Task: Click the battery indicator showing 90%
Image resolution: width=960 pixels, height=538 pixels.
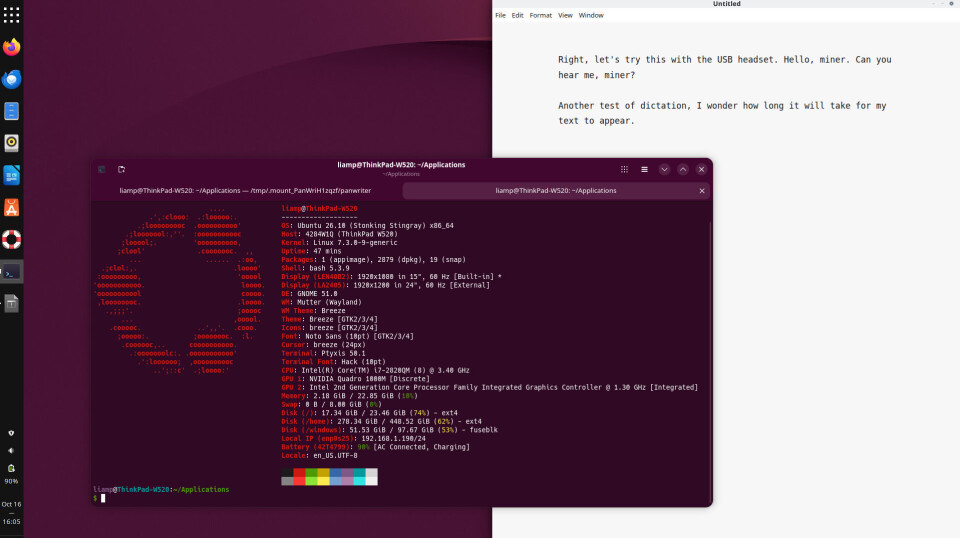Action: pos(11,473)
